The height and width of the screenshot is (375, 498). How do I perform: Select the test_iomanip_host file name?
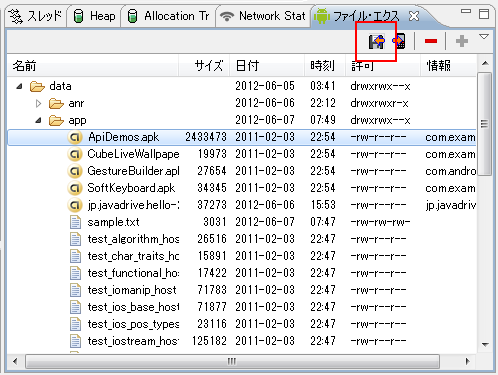tap(132, 290)
